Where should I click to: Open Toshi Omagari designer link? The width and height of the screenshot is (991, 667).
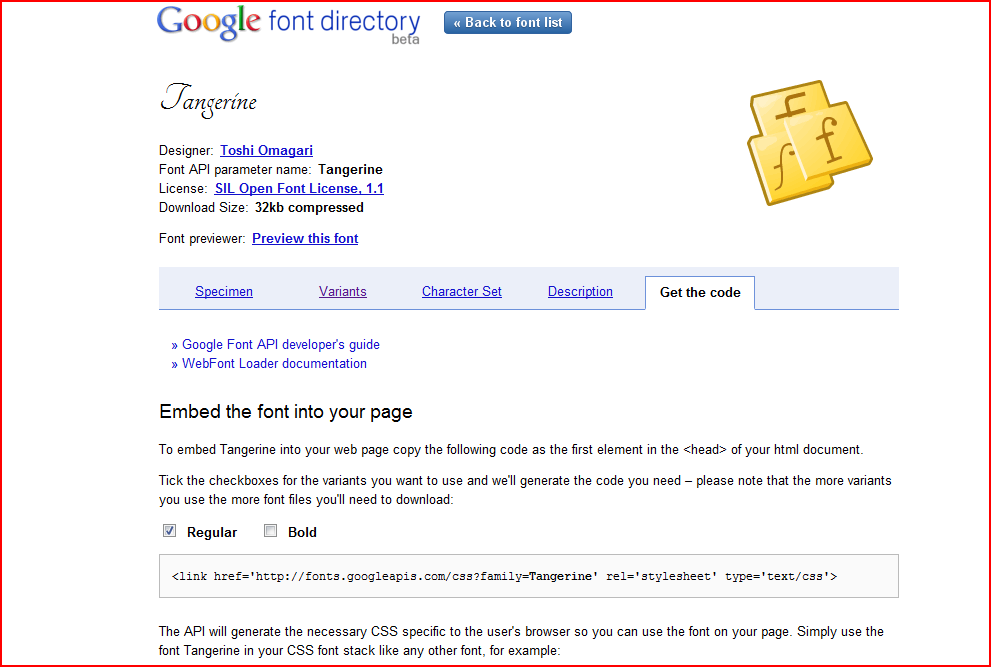[266, 150]
